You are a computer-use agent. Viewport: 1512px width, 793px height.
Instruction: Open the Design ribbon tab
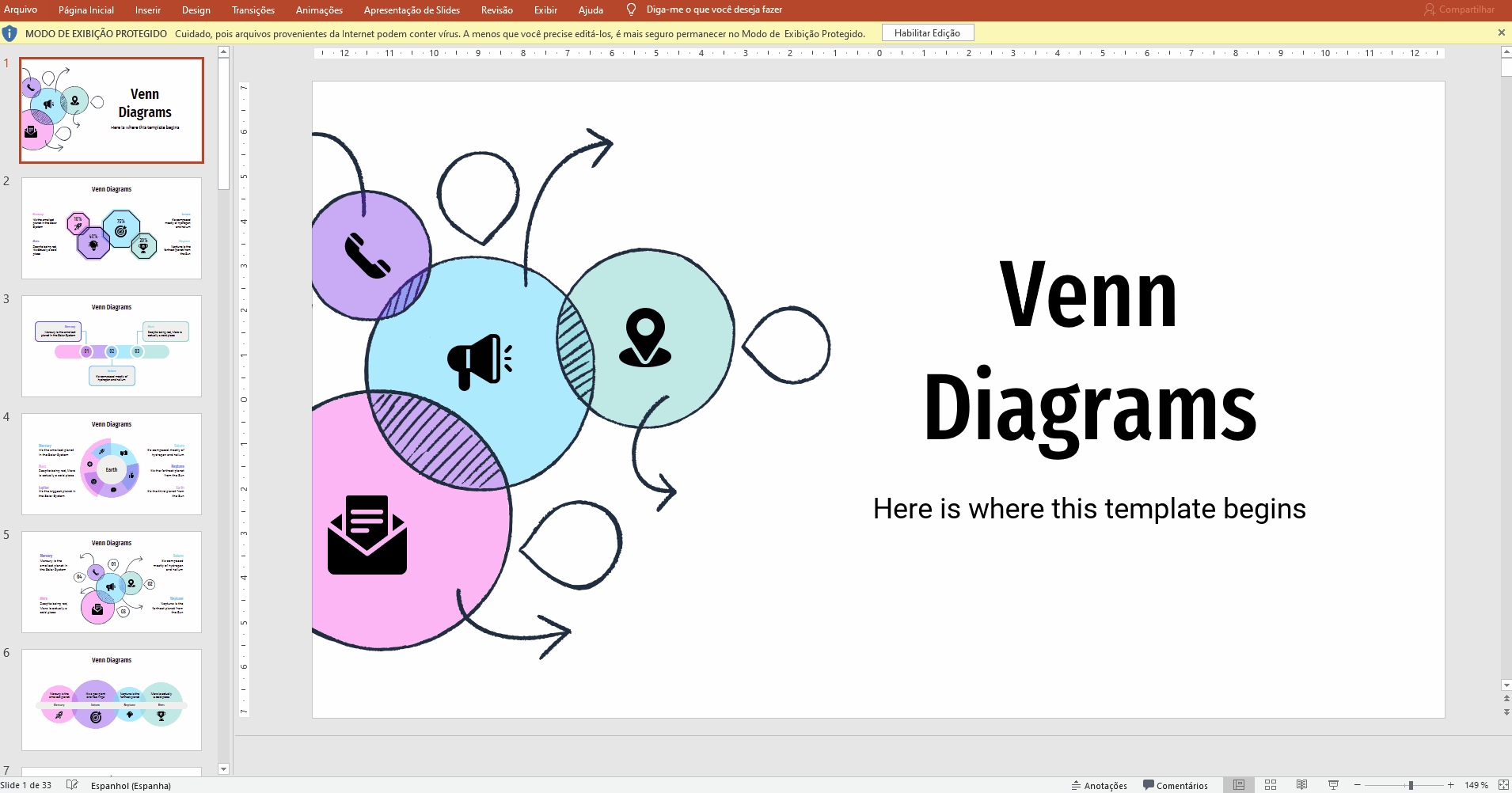[x=196, y=10]
